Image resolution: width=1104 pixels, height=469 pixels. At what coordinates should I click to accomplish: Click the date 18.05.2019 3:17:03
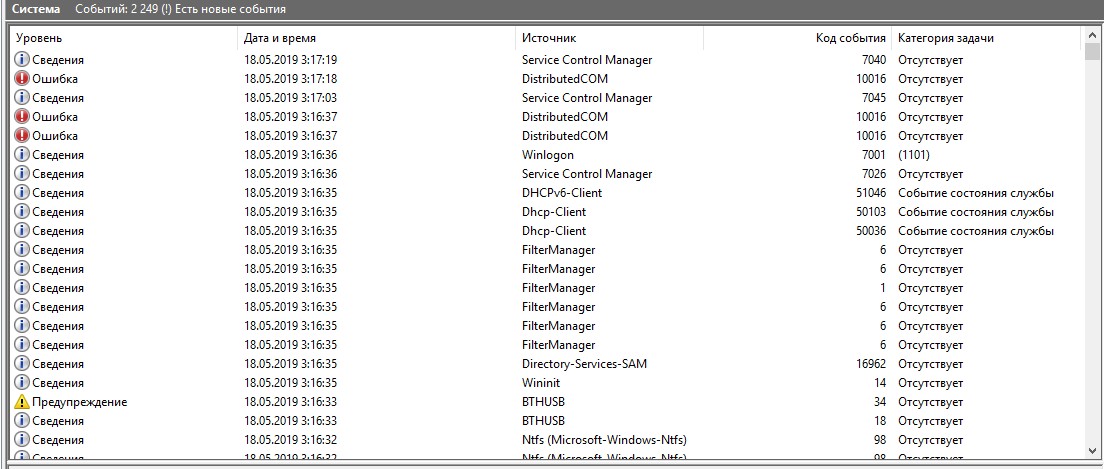291,98
